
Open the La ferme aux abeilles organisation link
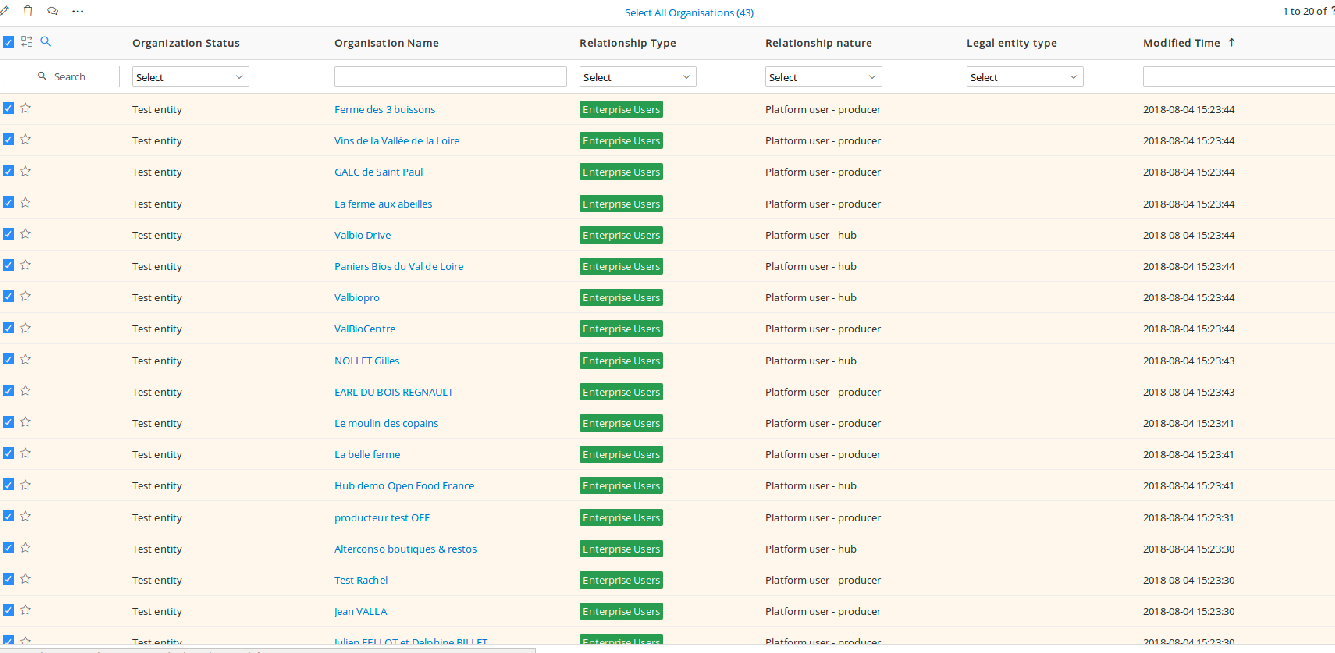coord(383,204)
